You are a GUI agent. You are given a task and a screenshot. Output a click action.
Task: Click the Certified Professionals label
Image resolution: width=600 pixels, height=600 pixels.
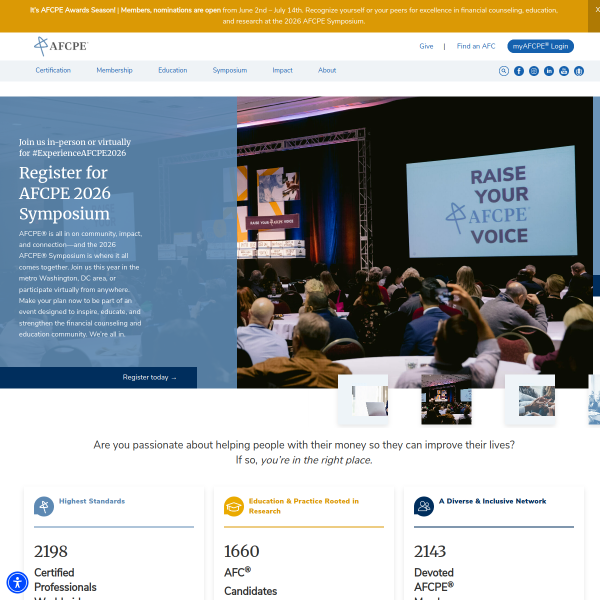pos(65,580)
